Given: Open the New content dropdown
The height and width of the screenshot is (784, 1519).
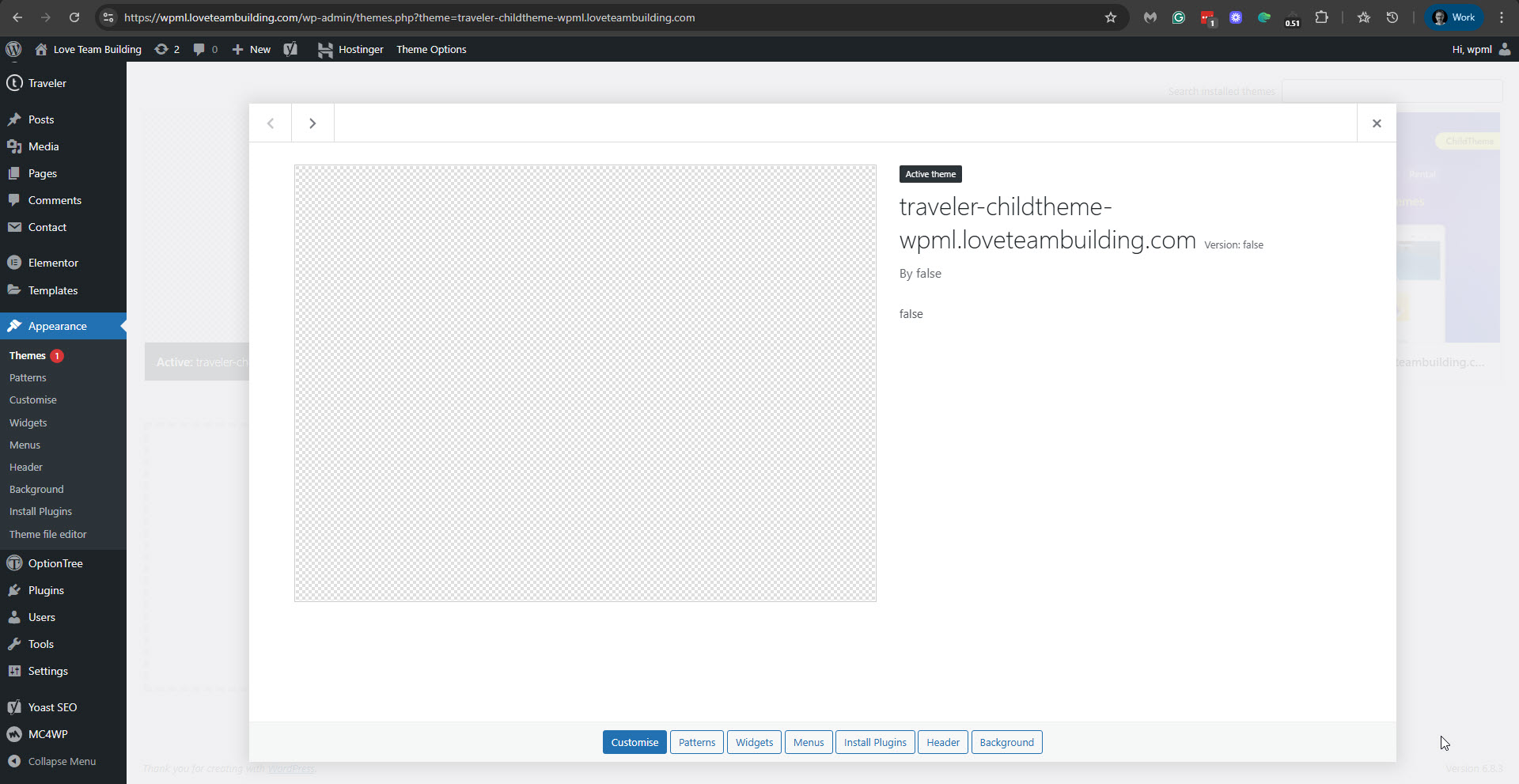Looking at the screenshot, I should [252, 49].
